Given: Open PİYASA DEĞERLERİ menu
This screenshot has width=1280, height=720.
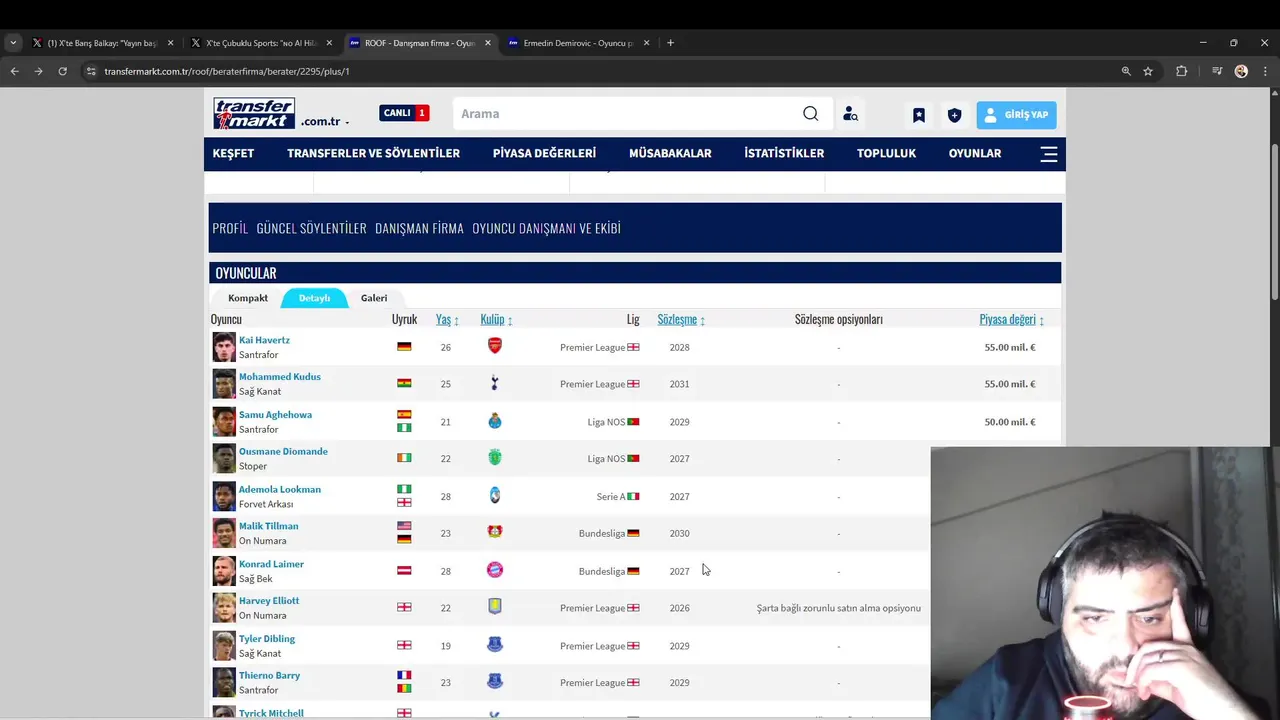Looking at the screenshot, I should [544, 153].
